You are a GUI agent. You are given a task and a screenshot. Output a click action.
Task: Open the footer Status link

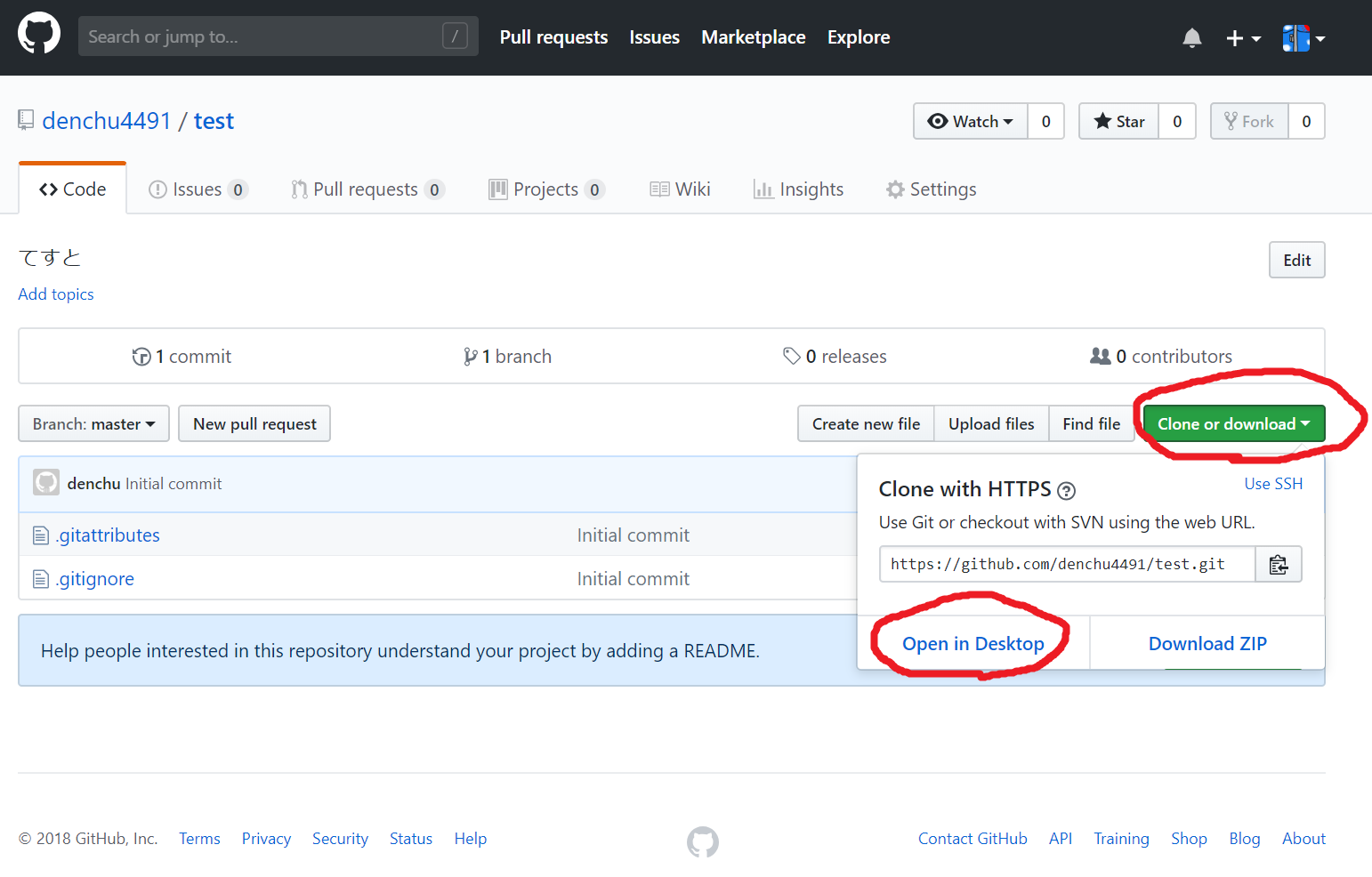click(411, 839)
